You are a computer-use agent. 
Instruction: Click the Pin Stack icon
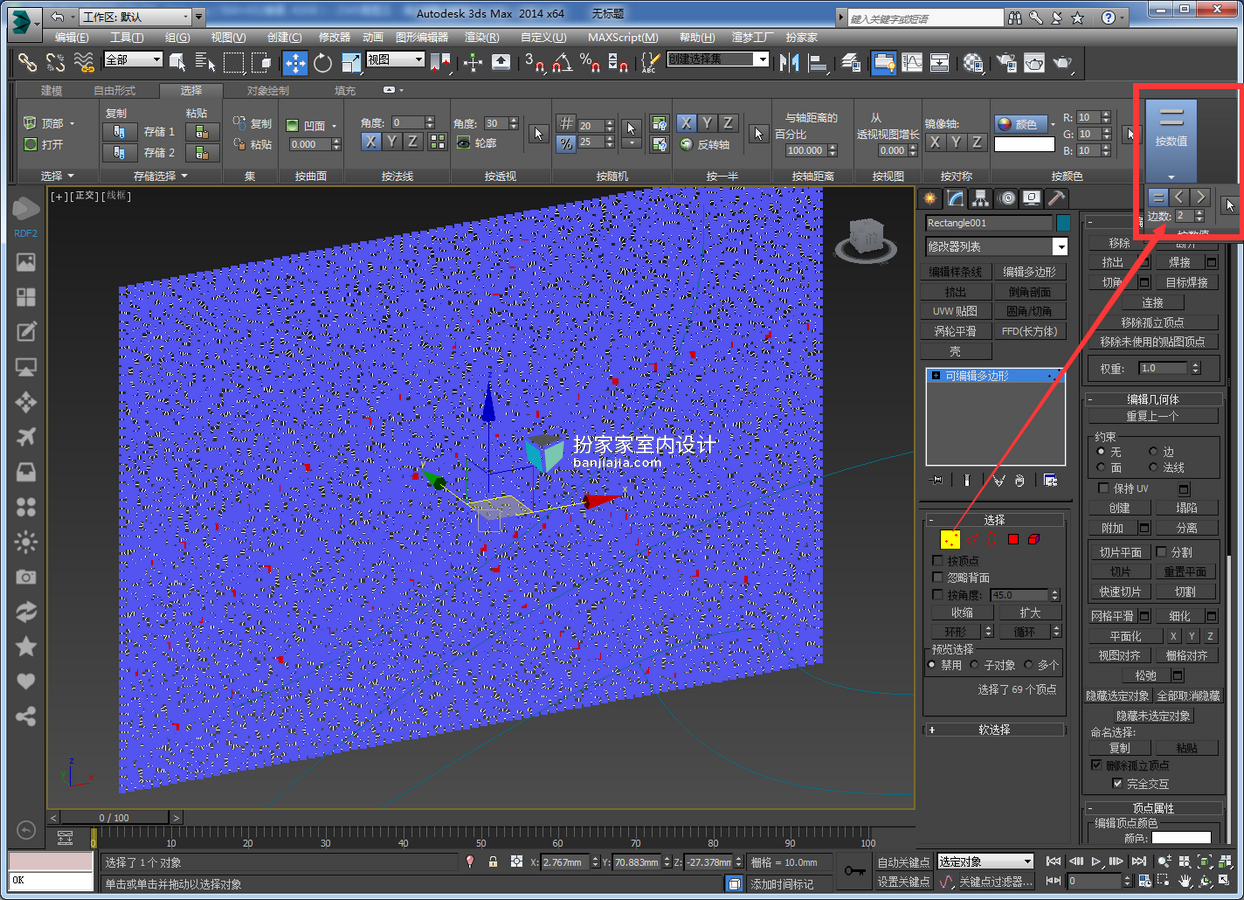937,480
